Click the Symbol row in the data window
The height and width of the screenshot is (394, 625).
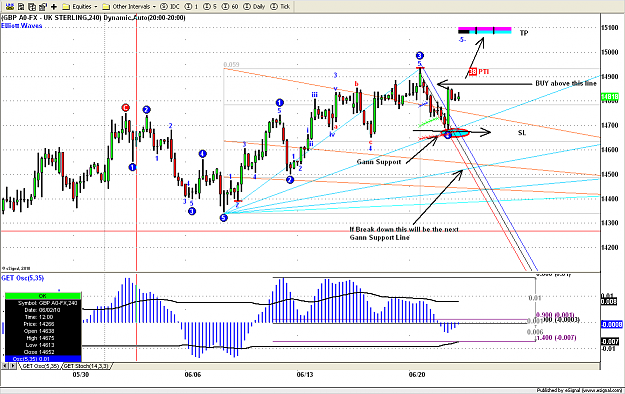(x=43, y=303)
